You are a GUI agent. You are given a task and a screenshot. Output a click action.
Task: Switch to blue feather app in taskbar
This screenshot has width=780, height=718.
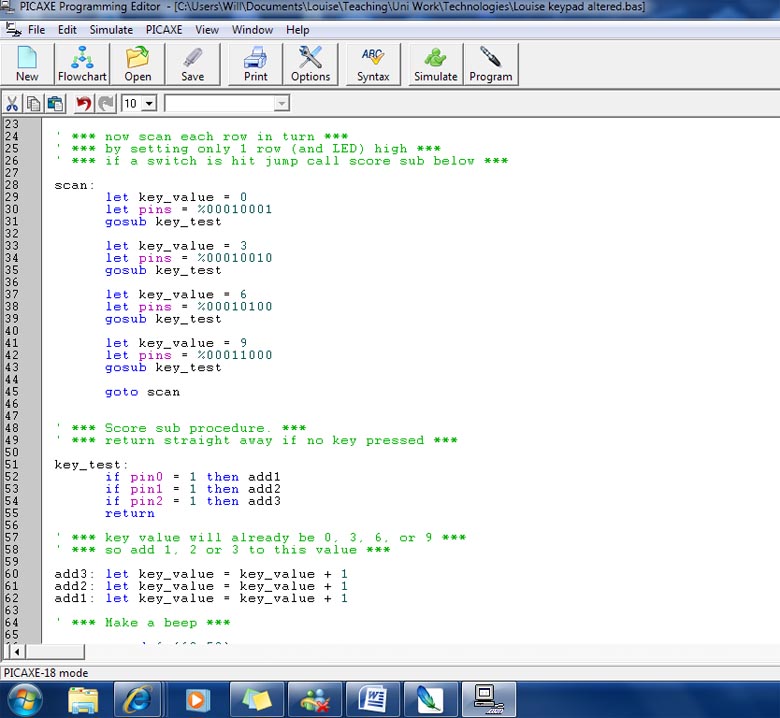[431, 700]
